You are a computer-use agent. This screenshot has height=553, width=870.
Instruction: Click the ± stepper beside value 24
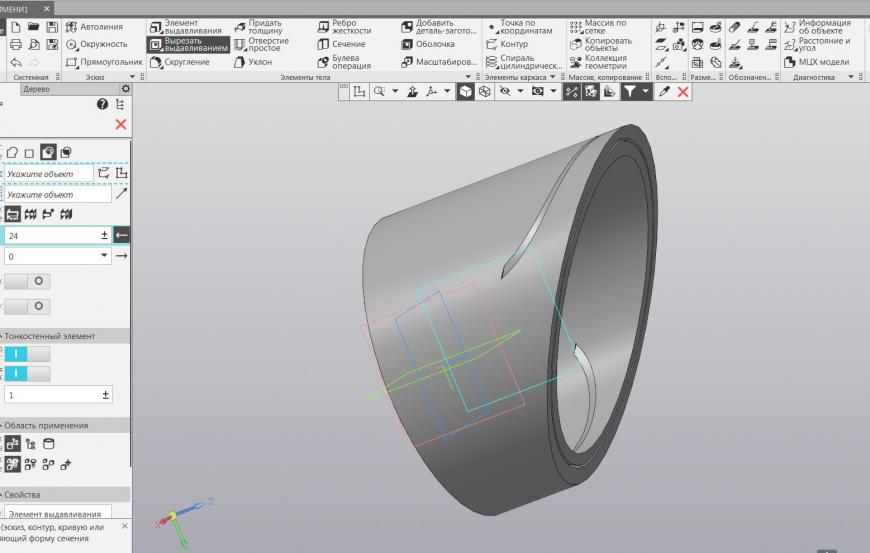click(104, 235)
